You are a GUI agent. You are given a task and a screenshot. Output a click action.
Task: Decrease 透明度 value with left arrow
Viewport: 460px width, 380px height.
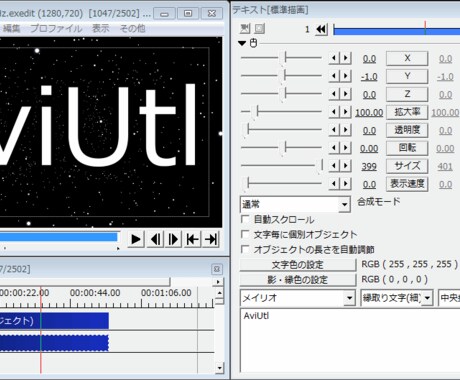click(x=333, y=130)
